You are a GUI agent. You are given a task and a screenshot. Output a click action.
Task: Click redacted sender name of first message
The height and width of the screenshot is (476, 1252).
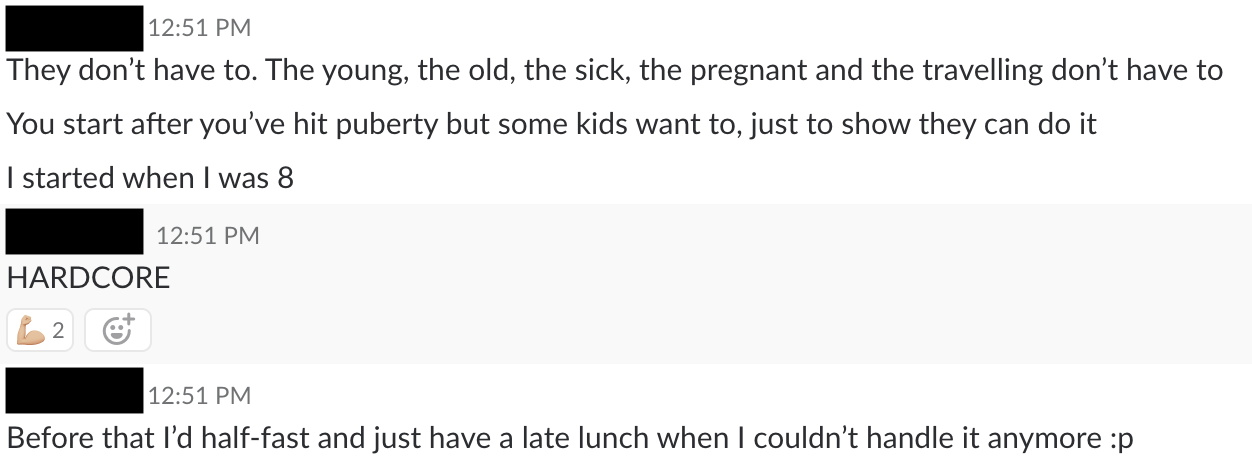(74, 28)
